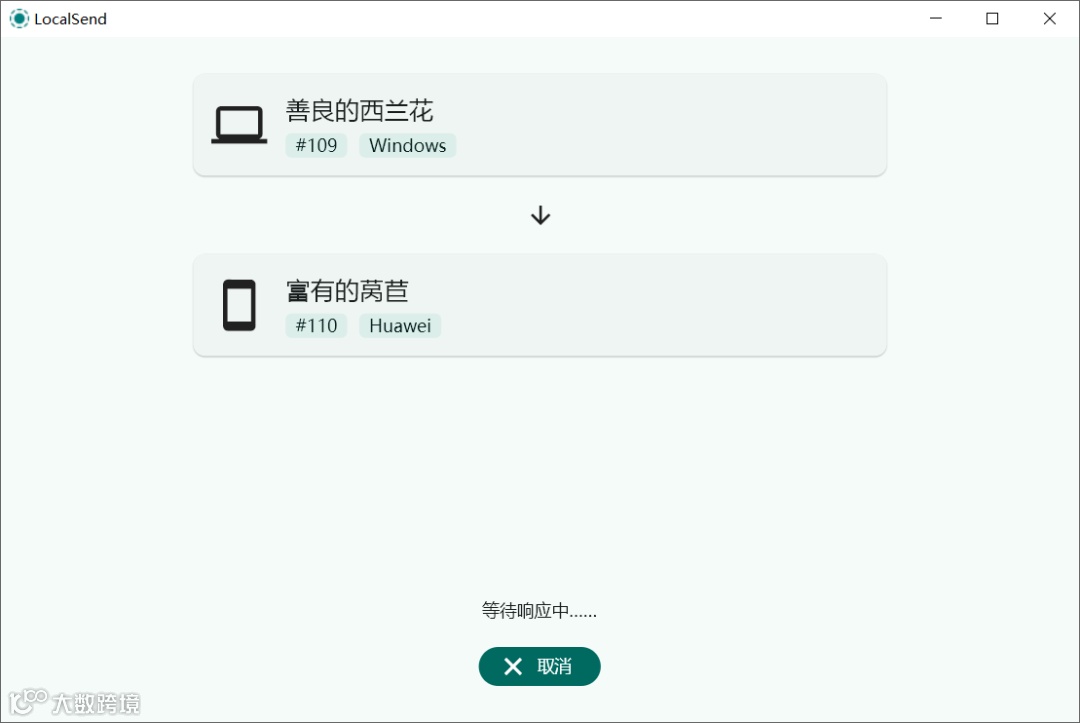The width and height of the screenshot is (1080, 723).
Task: Maximize the LocalSend window
Action: pos(992,19)
